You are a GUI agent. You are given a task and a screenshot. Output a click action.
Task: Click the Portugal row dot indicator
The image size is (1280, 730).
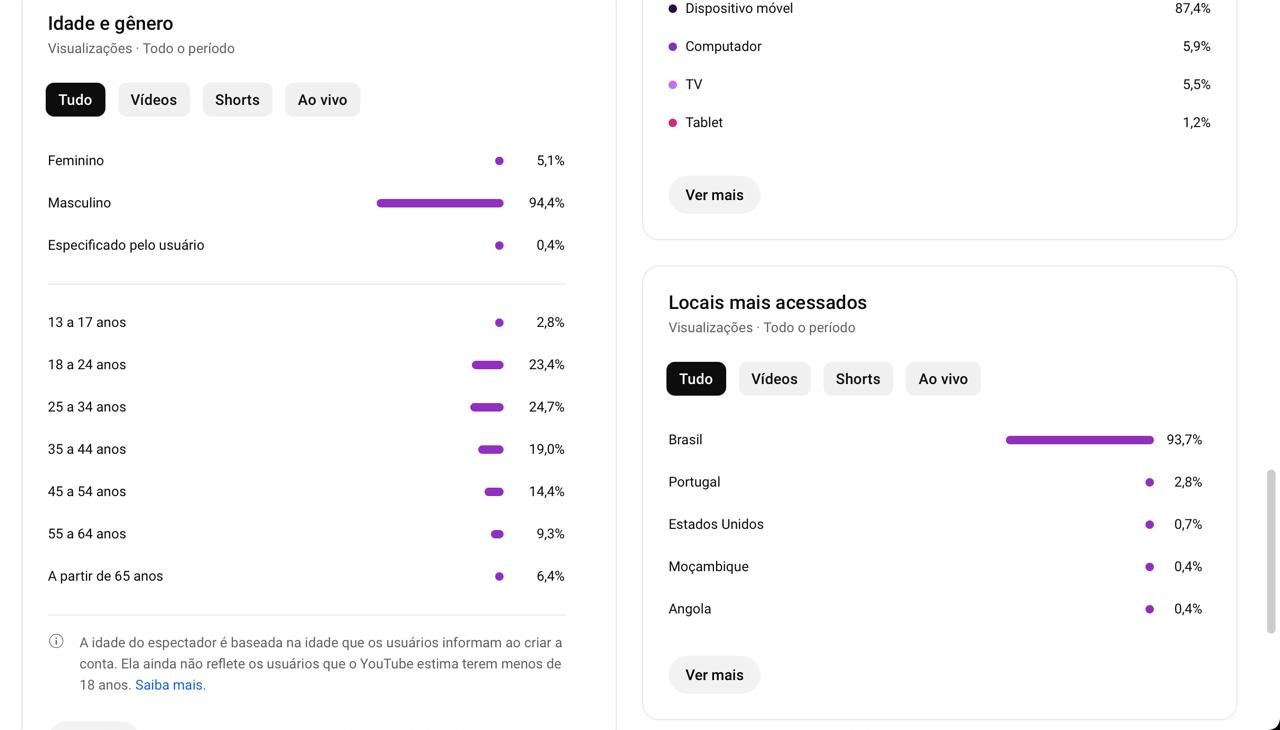(1149, 482)
